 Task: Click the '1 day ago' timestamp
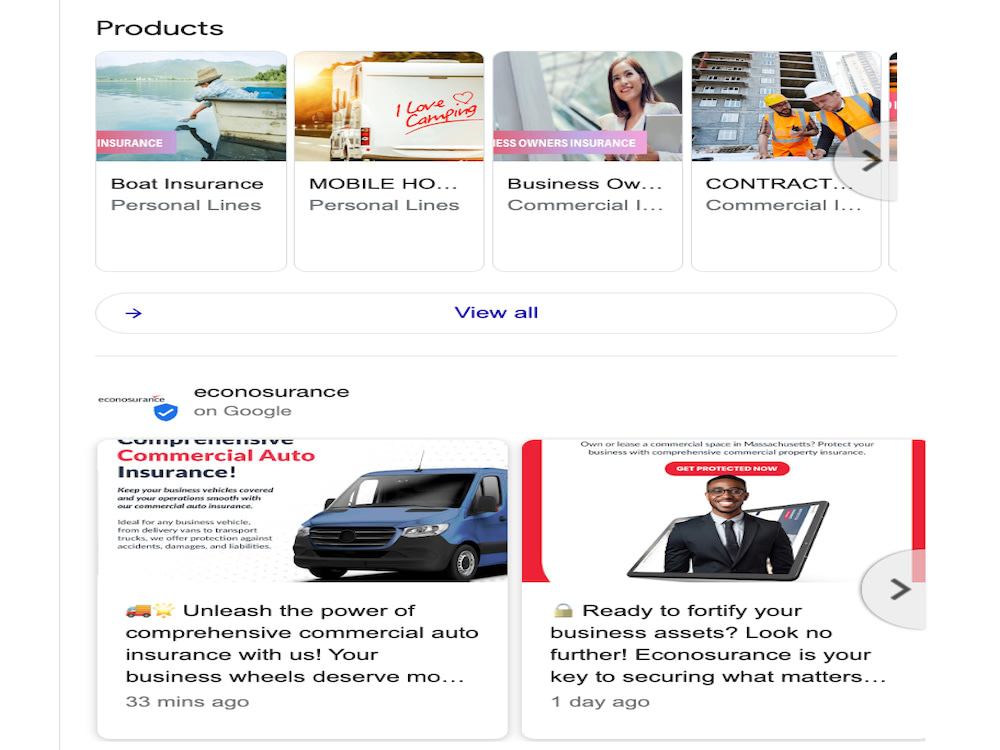click(x=600, y=702)
